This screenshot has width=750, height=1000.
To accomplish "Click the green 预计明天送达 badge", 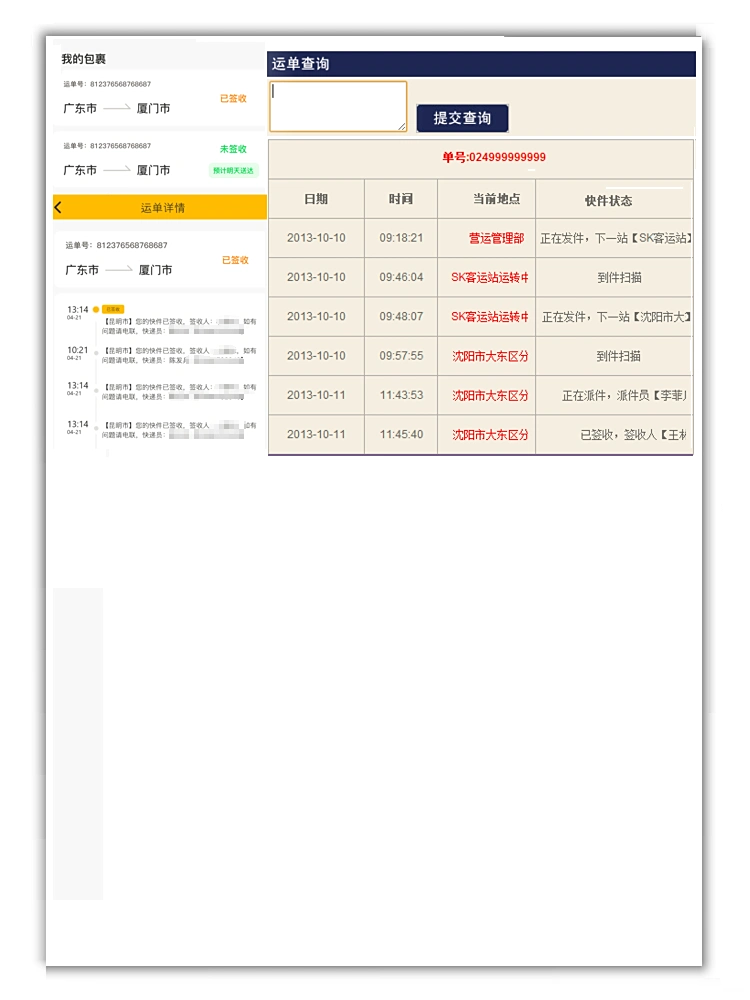I will (234, 170).
